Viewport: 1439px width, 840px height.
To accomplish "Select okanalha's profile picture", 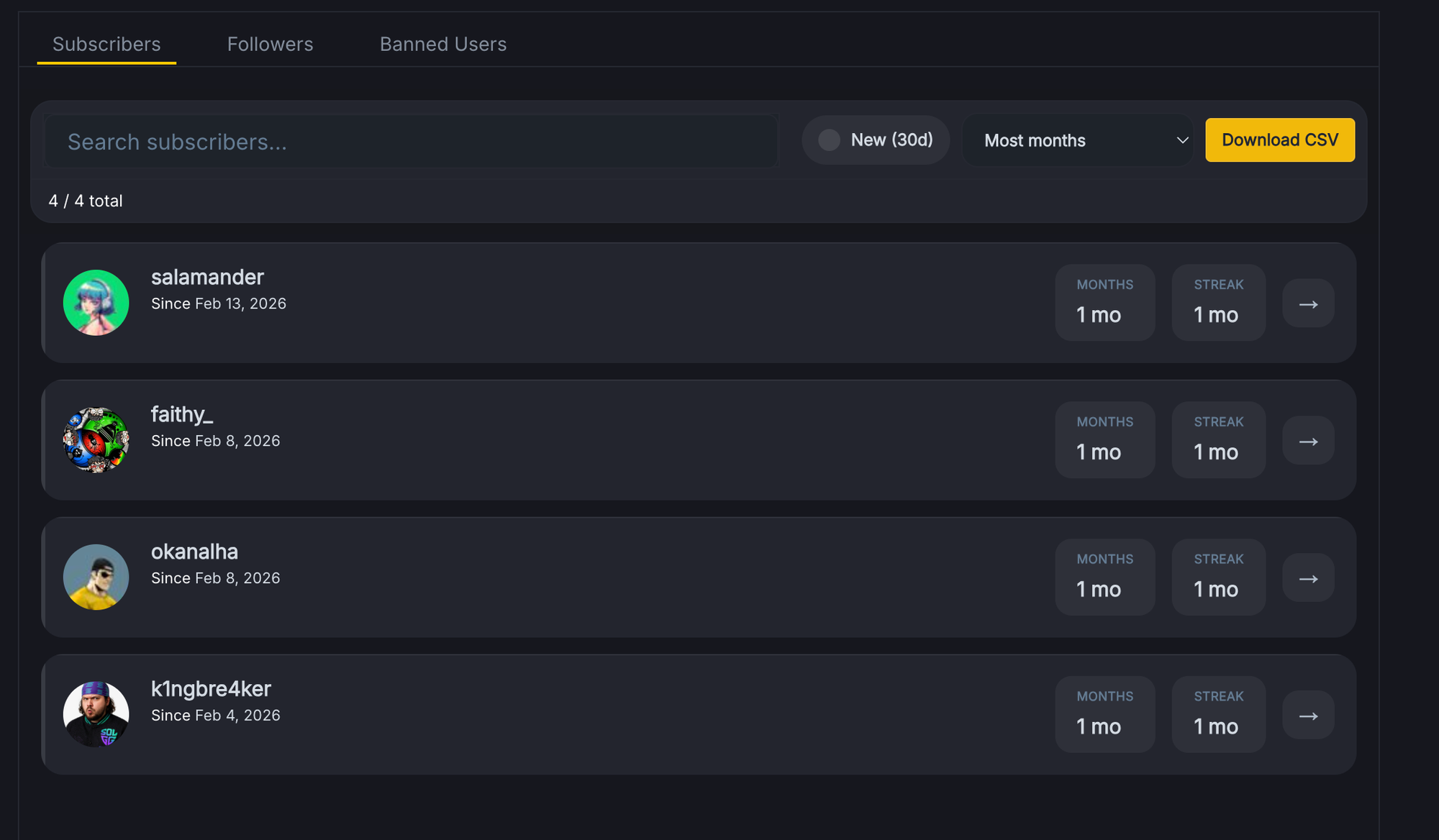I will pos(96,577).
